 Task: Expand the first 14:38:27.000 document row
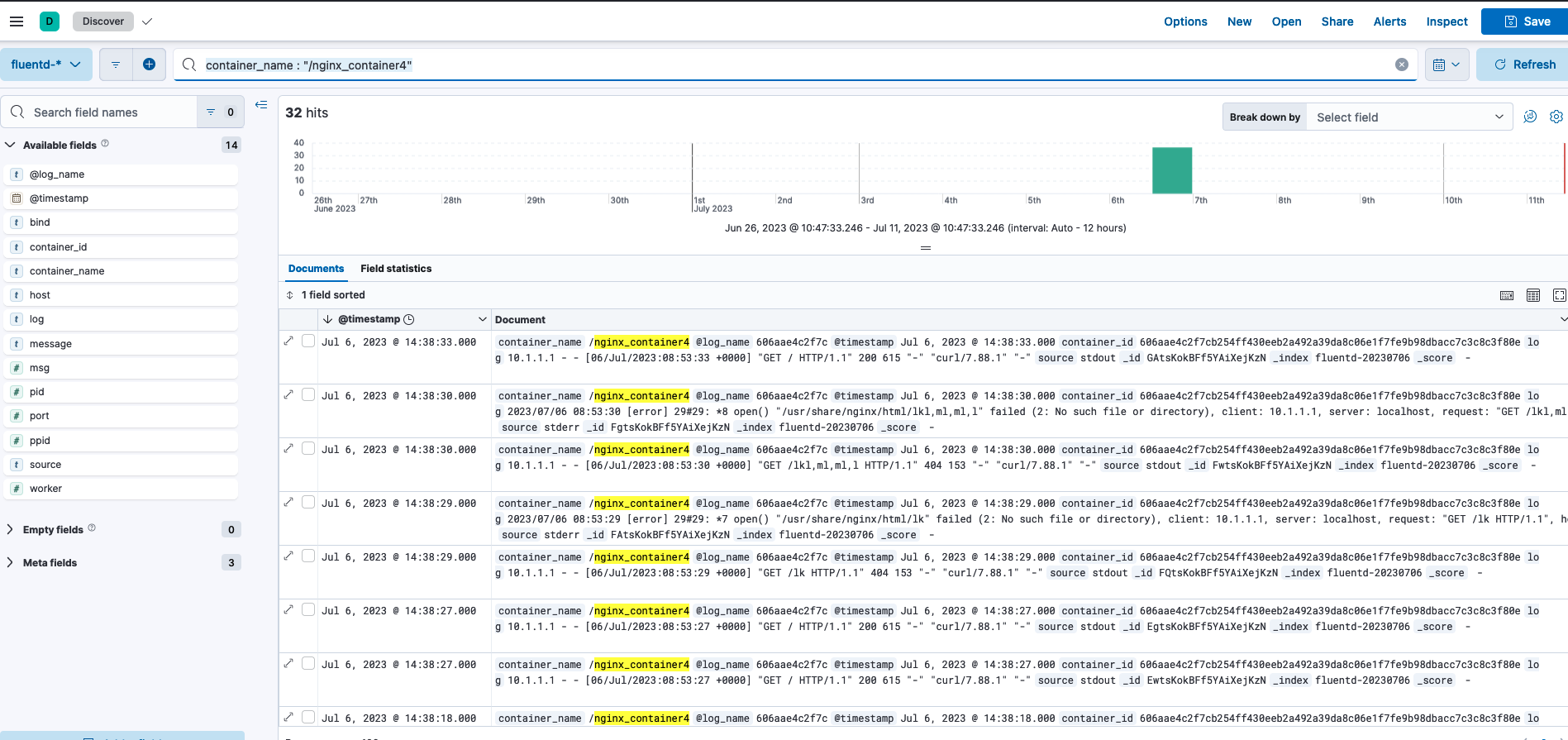coord(288,609)
